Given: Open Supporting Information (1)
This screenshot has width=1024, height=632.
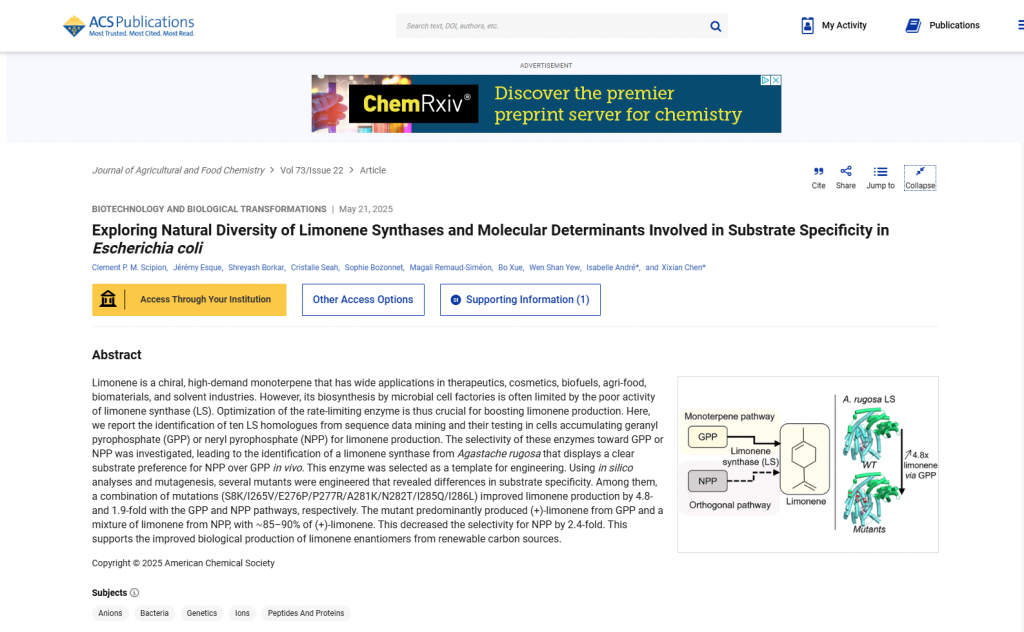Looking at the screenshot, I should click(520, 300).
